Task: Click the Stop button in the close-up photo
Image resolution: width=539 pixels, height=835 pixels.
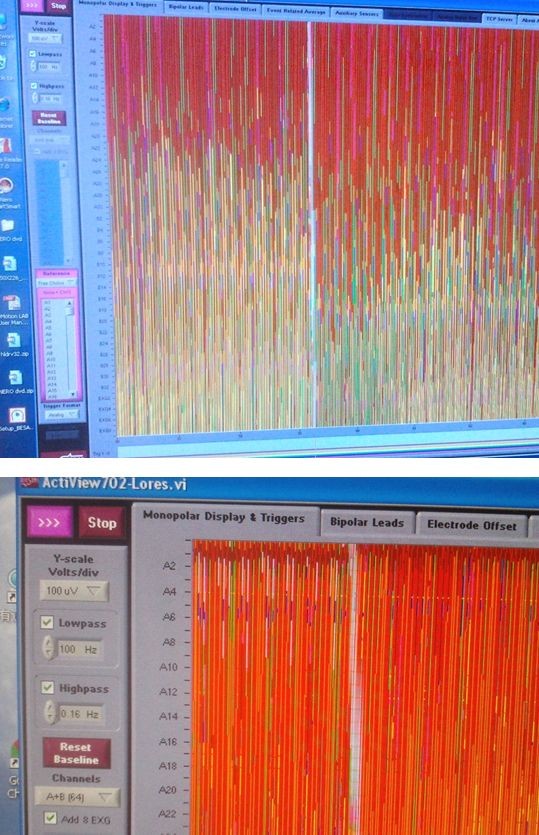Action: point(102,523)
